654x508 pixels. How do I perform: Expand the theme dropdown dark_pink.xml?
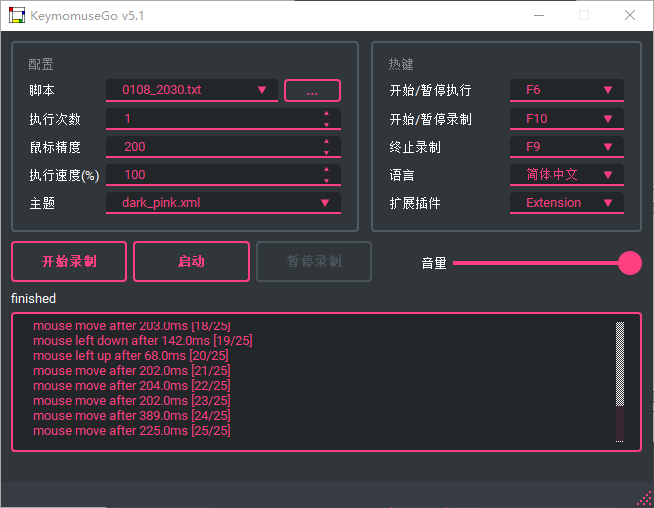(223, 202)
